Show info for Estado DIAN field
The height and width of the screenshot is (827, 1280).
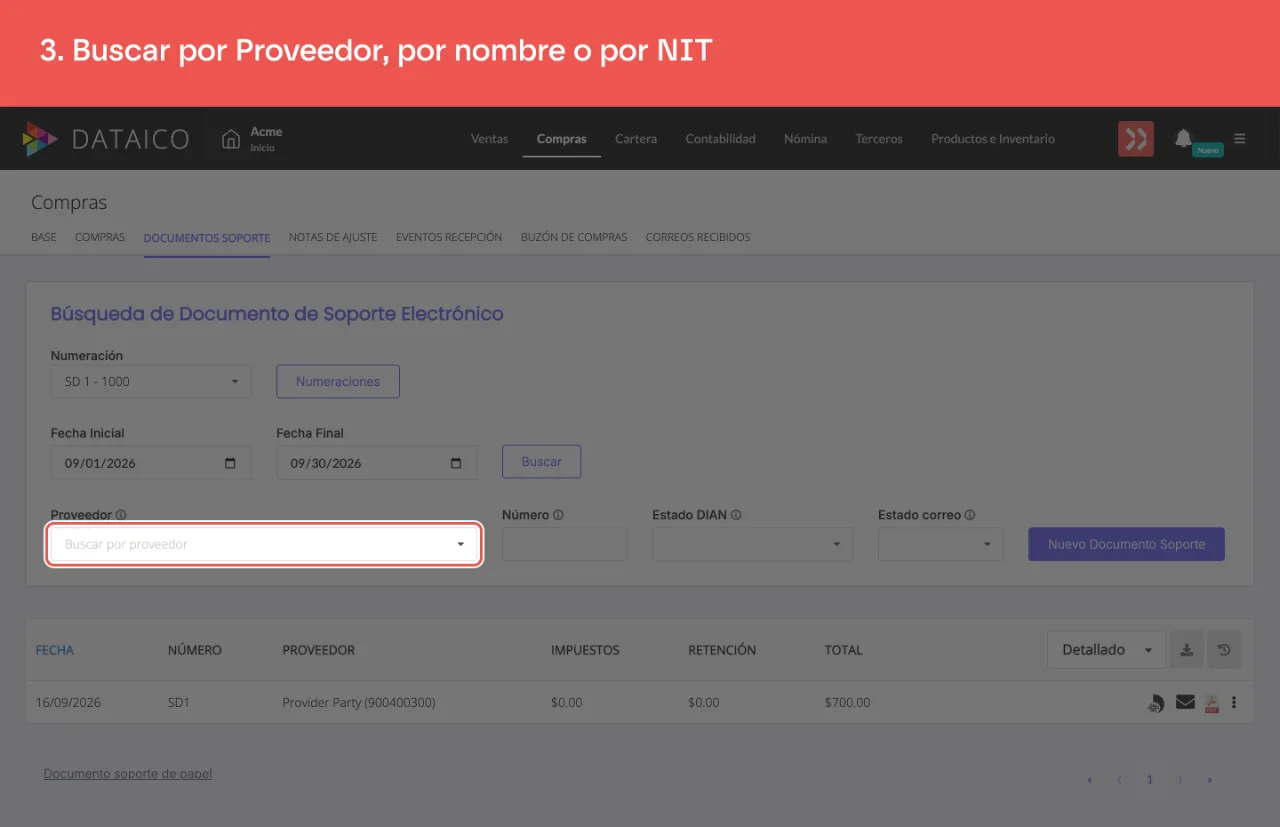tap(736, 515)
